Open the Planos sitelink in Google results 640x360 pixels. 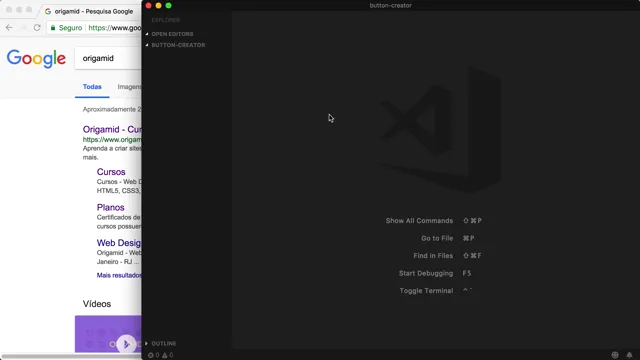pos(111,207)
